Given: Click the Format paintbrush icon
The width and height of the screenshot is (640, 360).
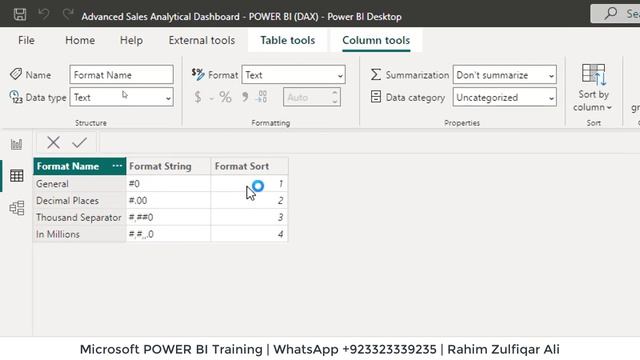Looking at the screenshot, I should pyautogui.click(x=198, y=74).
